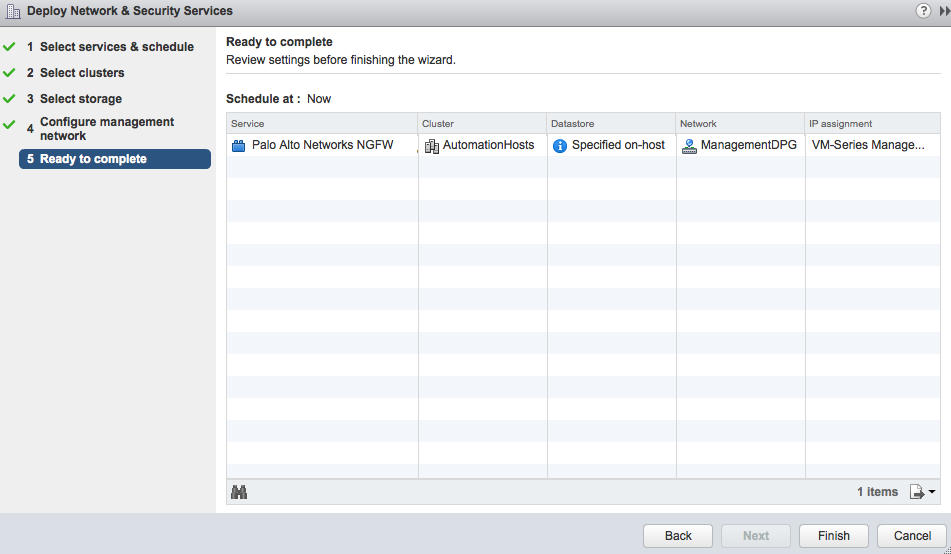Click the green checkmark for Select clusters
Image resolution: width=951 pixels, height=554 pixels.
tap(9, 73)
